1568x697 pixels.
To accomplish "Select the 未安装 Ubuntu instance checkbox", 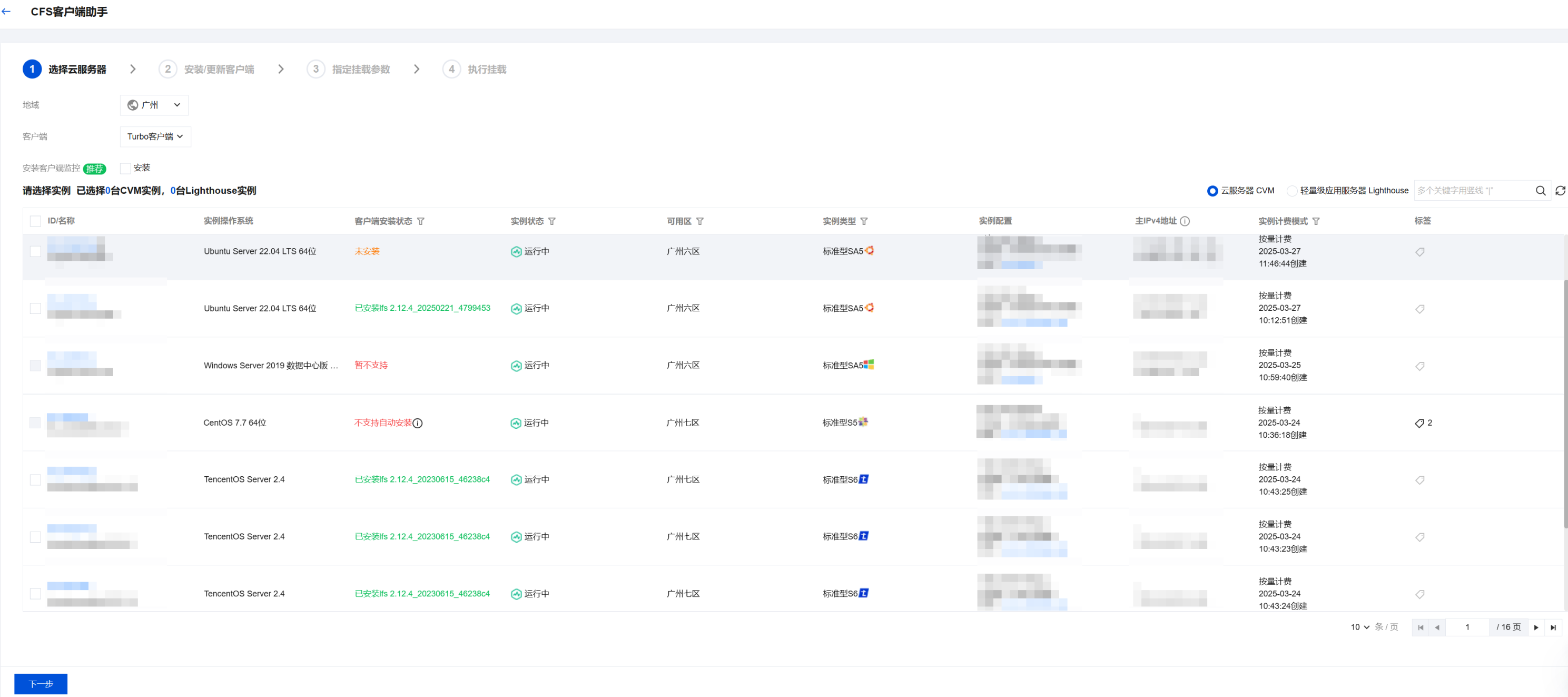I will tap(35, 251).
